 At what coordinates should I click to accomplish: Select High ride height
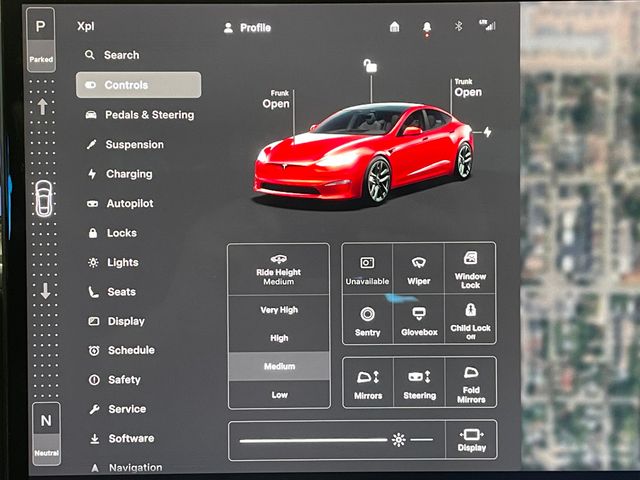point(279,338)
